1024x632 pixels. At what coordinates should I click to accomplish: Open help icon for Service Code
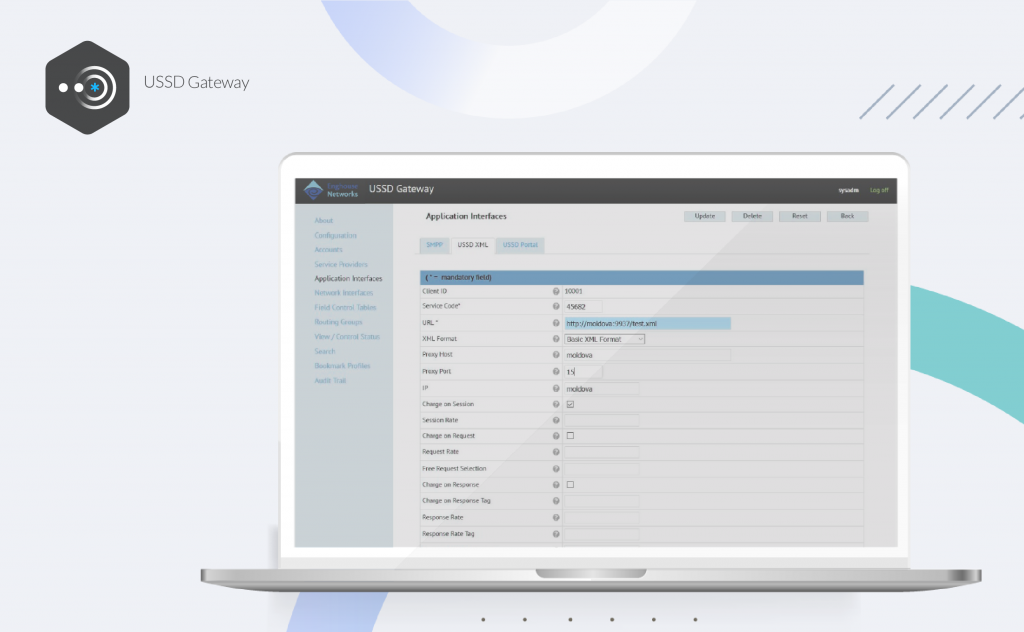pos(556,306)
